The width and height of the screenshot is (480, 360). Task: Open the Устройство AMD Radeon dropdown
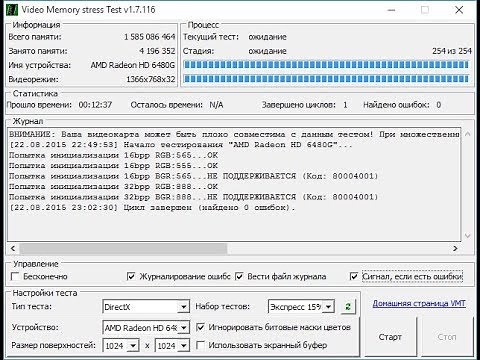[183, 328]
